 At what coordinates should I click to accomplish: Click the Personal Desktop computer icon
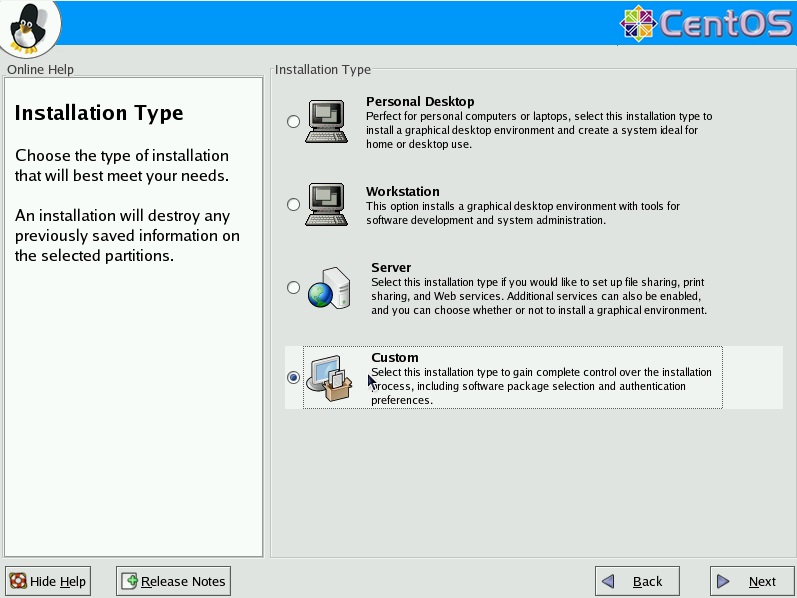click(x=327, y=121)
